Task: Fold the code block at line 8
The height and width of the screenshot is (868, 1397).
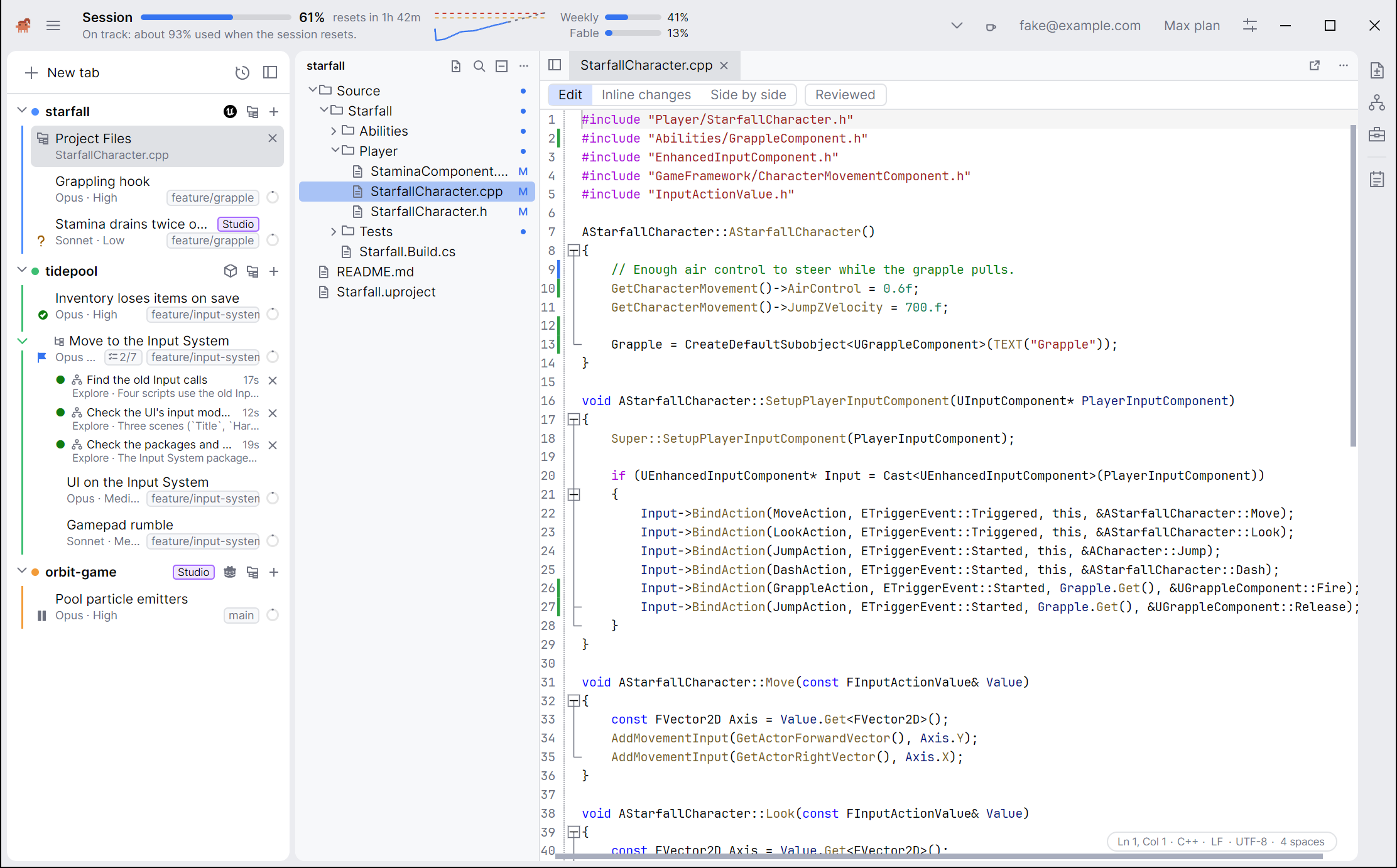Action: click(x=573, y=251)
